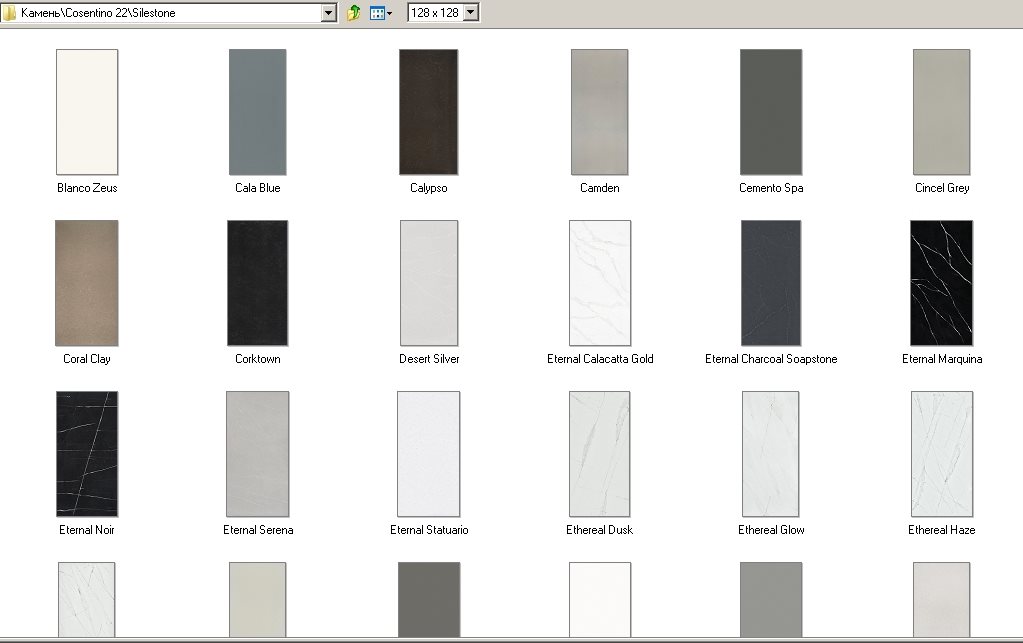
Task: Click the folder icon in path box
Action: pos(9,12)
